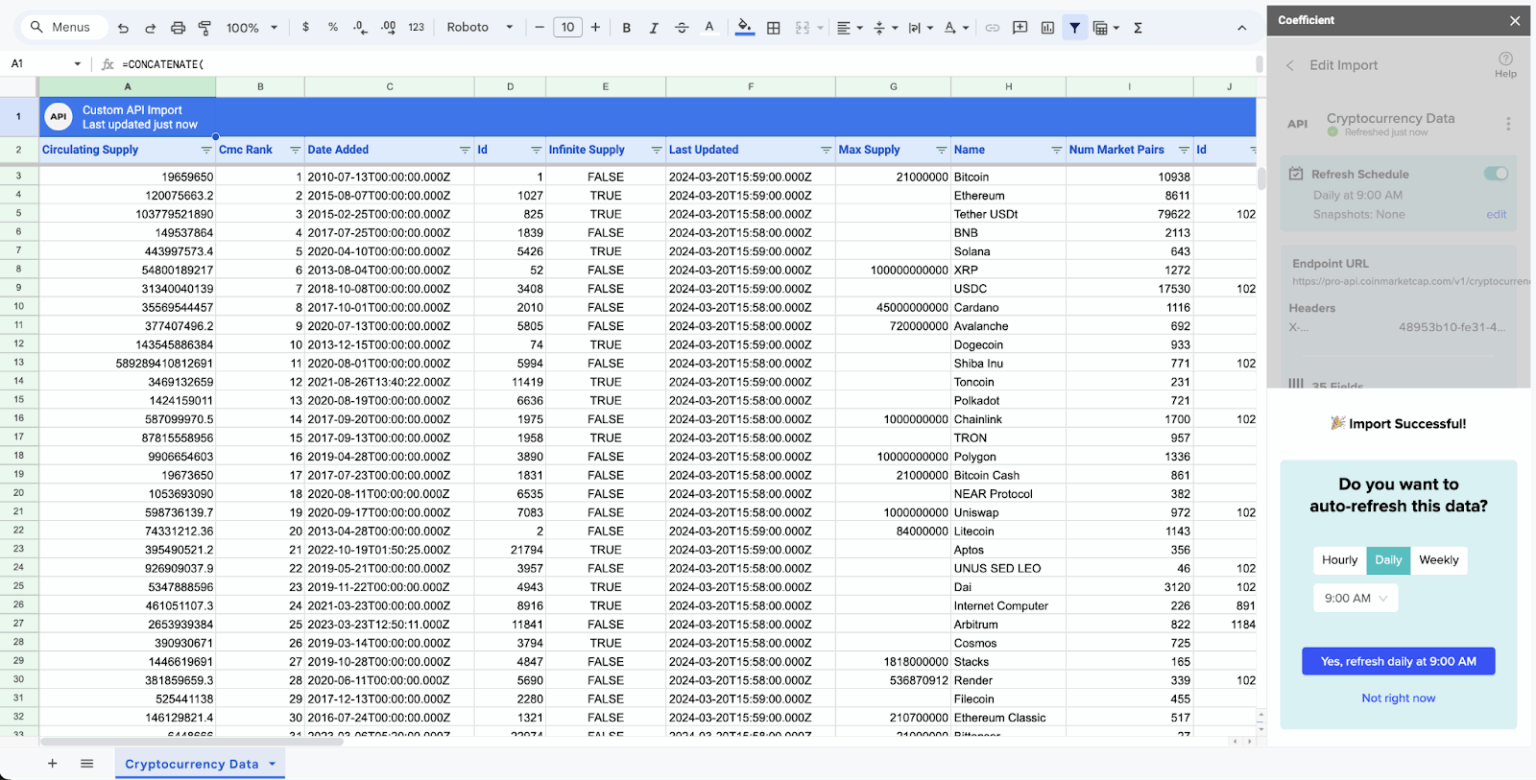The height and width of the screenshot is (780, 1536).
Task: Open the Menus search box
Action: point(62,27)
